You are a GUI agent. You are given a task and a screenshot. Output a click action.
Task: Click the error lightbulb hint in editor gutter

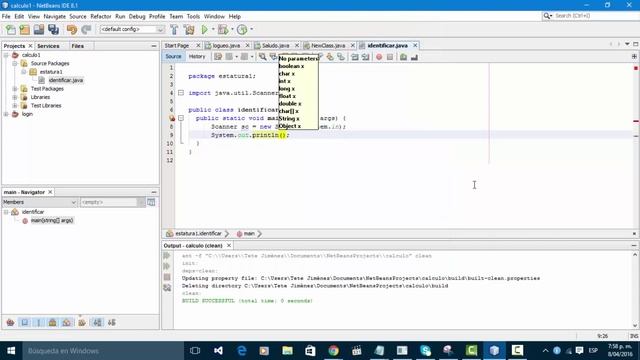pos(172,118)
